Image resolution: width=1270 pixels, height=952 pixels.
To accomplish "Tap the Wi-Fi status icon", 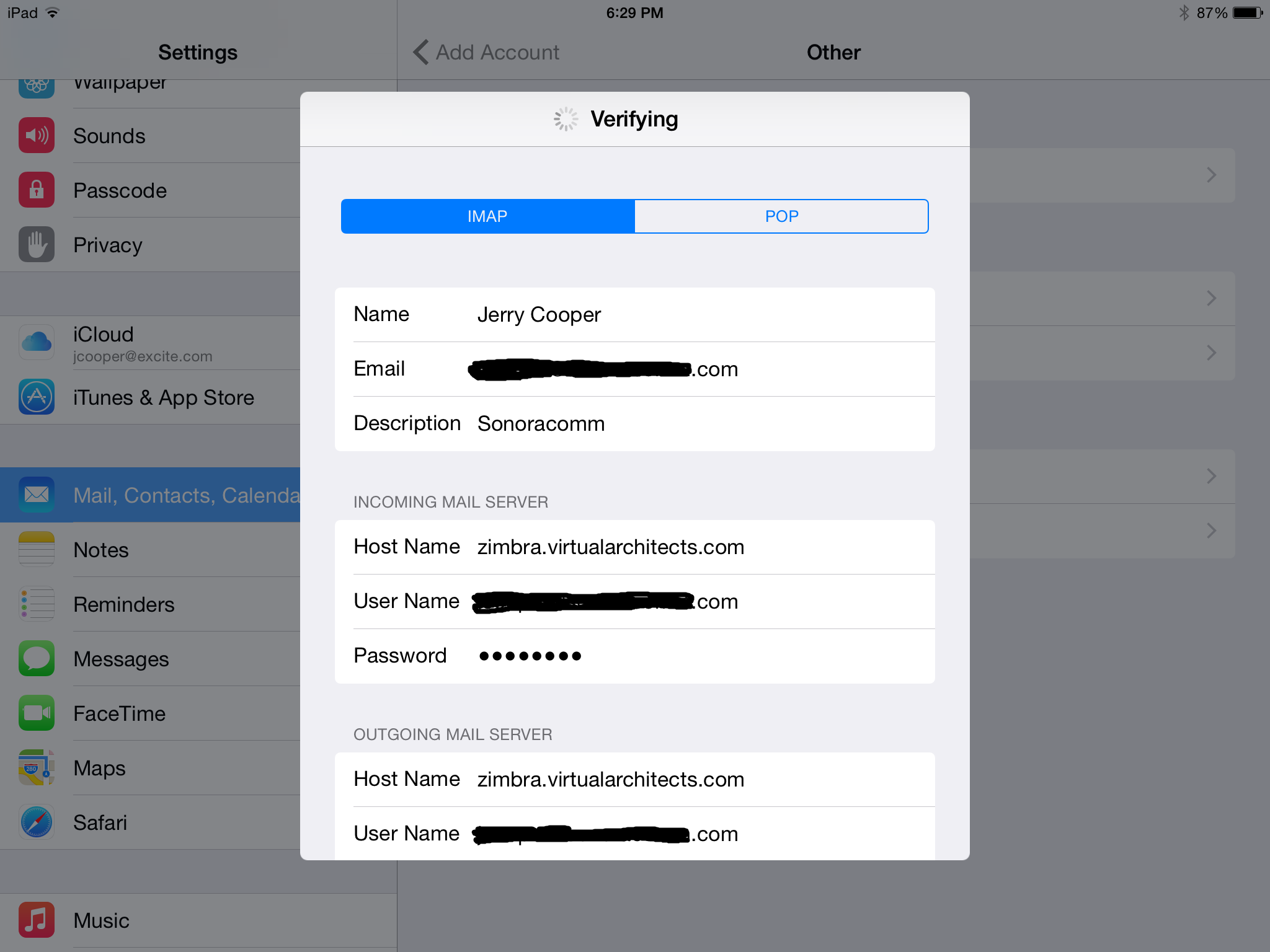I will tap(53, 13).
